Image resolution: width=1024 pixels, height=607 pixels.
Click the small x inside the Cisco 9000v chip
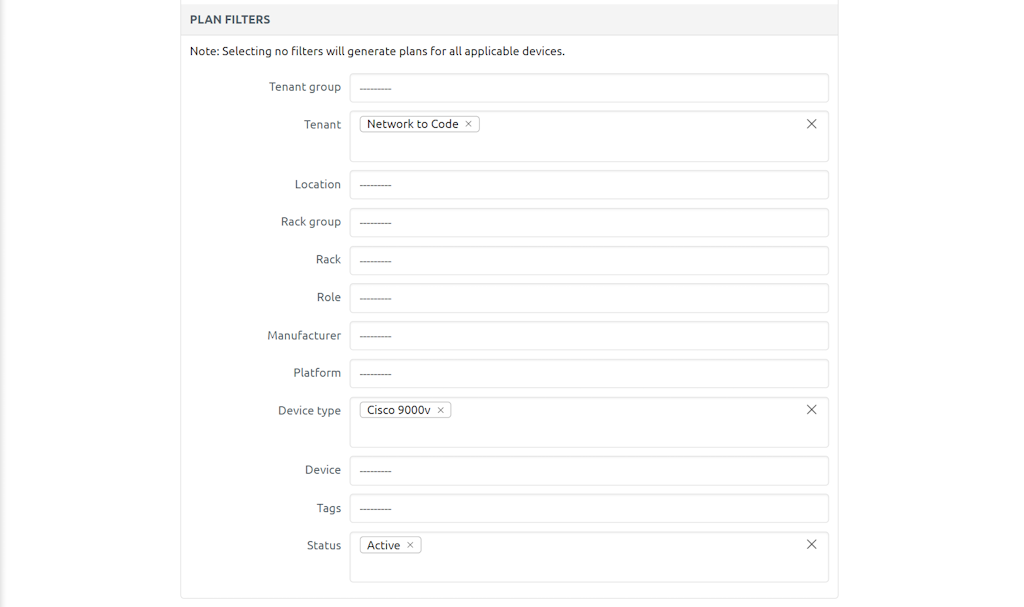pos(443,409)
